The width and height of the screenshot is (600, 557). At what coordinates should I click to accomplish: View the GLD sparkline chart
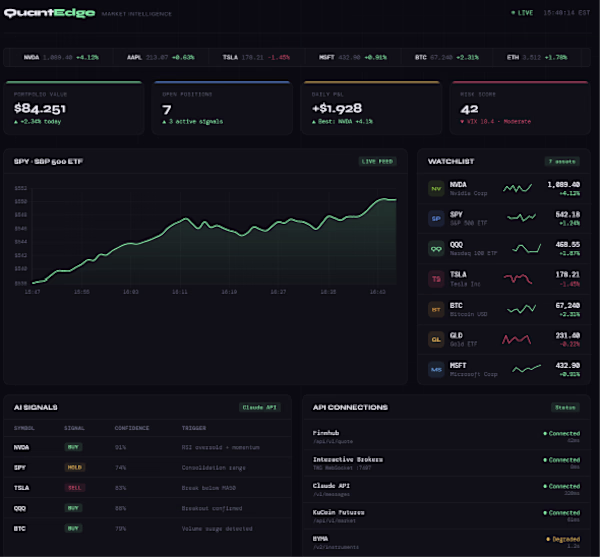(517, 339)
